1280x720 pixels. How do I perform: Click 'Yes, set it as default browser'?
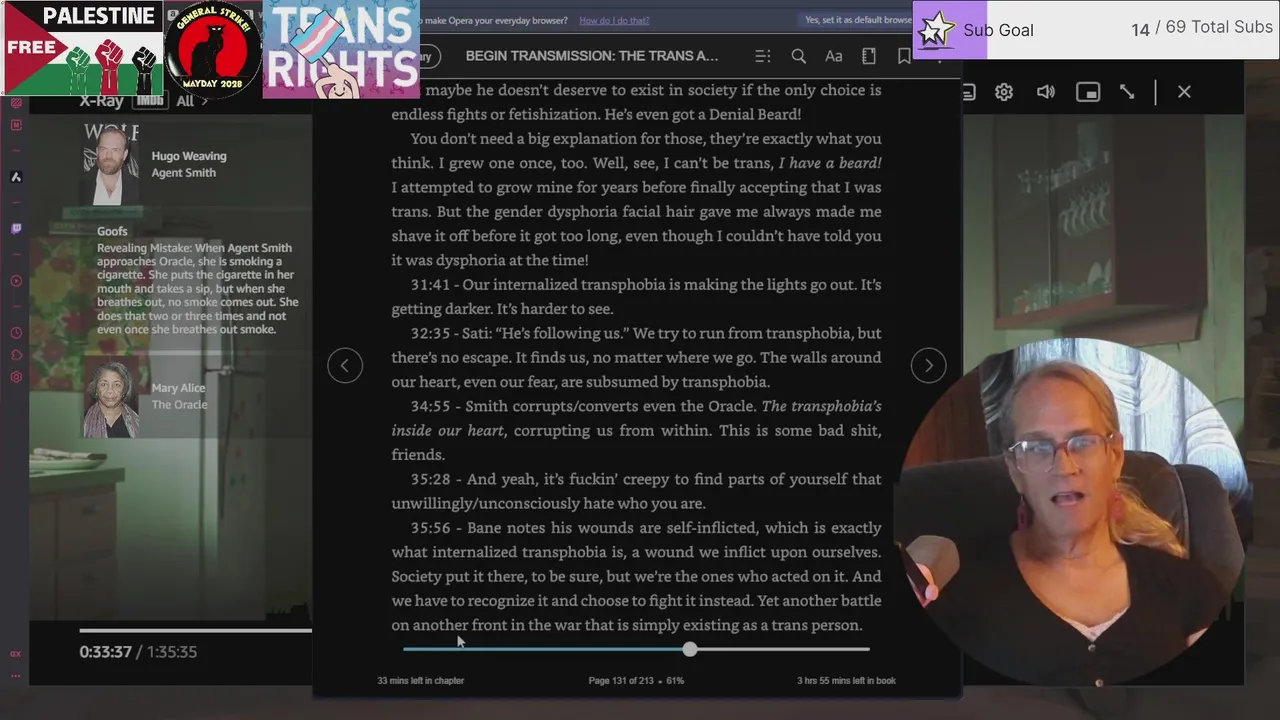(858, 20)
